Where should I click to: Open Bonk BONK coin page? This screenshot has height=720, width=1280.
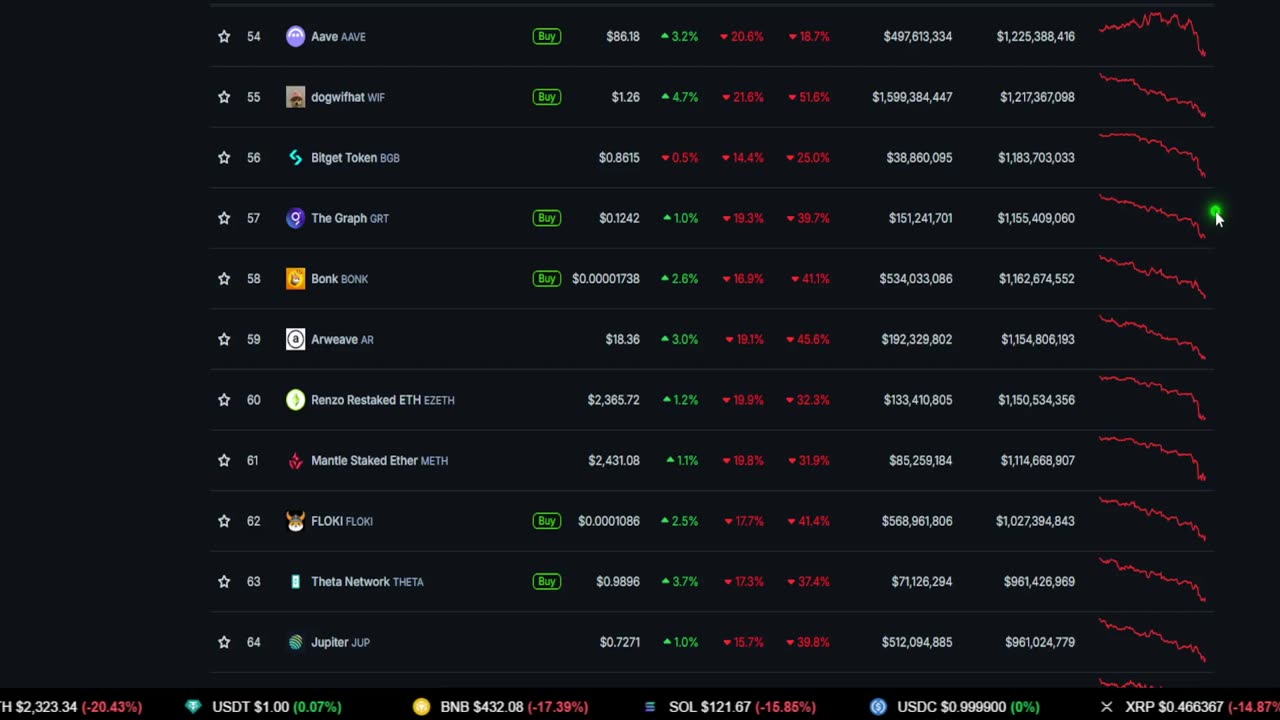pos(340,278)
